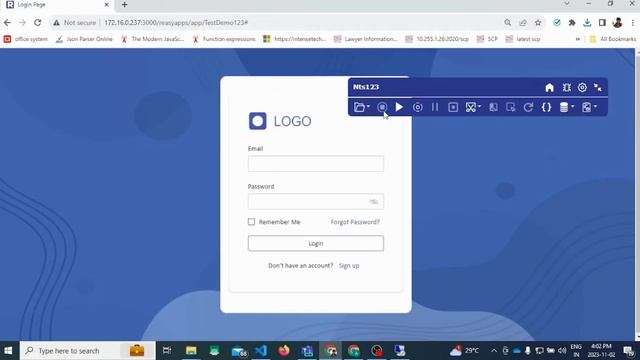Open the Forgot Password link
The width and height of the screenshot is (640, 360).
tap(355, 222)
